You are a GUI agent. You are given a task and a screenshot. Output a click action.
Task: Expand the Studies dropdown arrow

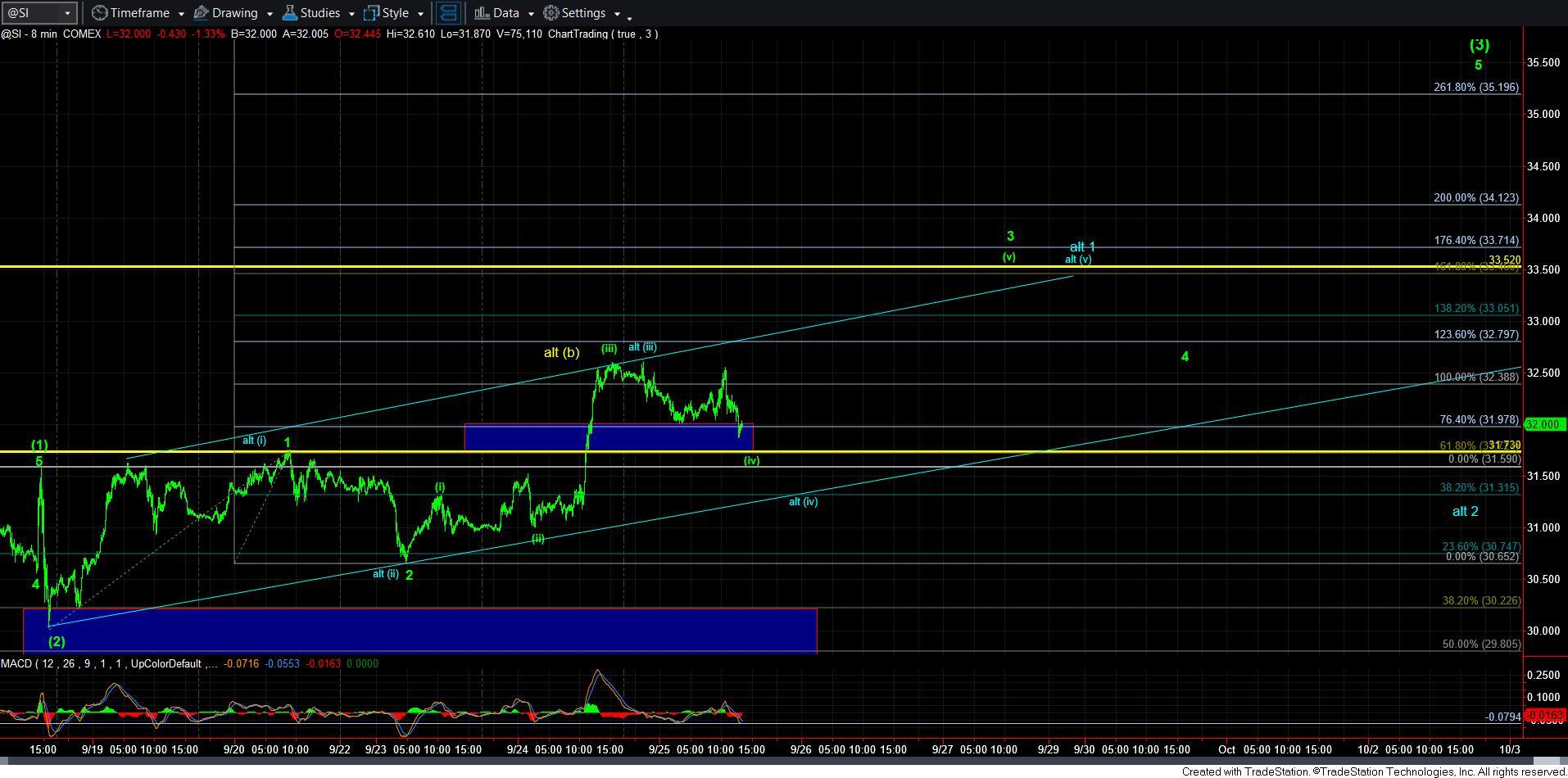[351, 14]
